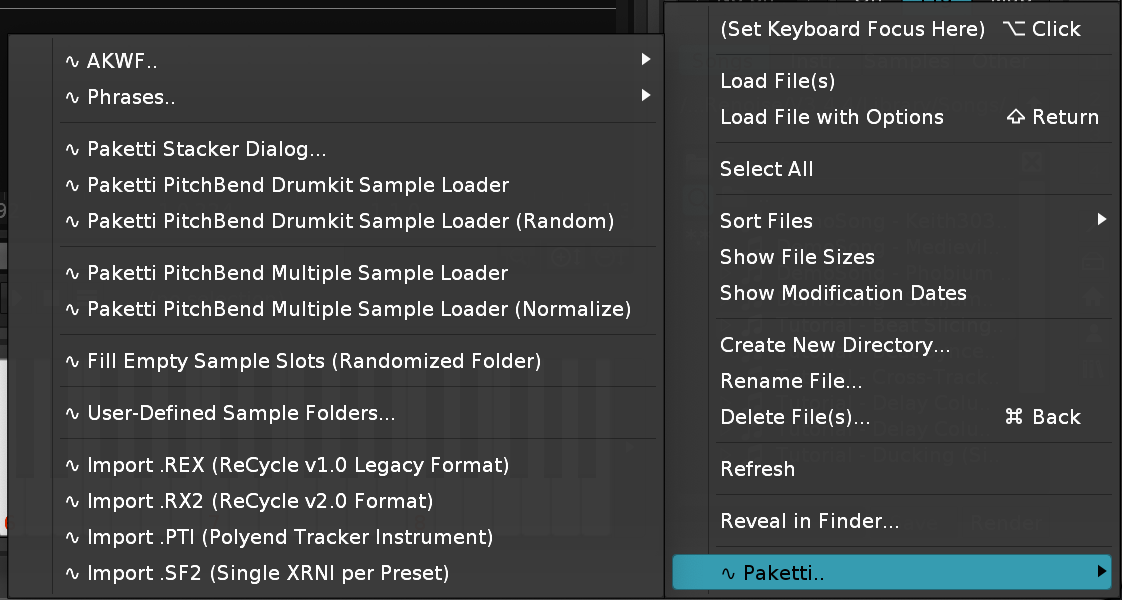The width and height of the screenshot is (1122, 600).
Task: Expand the Phrases submenu arrow
Action: (x=646, y=96)
